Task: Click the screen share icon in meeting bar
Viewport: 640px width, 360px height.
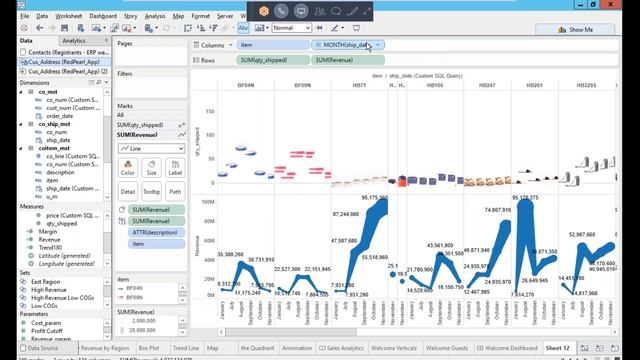Action: pos(301,11)
